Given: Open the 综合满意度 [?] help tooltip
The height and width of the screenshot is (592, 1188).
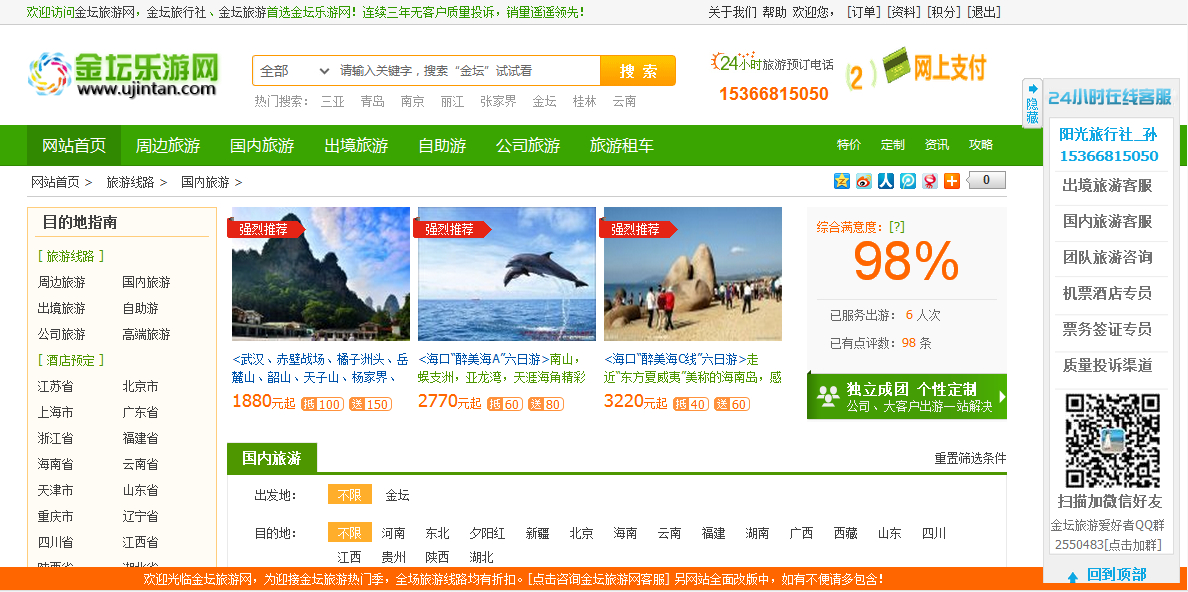Looking at the screenshot, I should tap(897, 227).
